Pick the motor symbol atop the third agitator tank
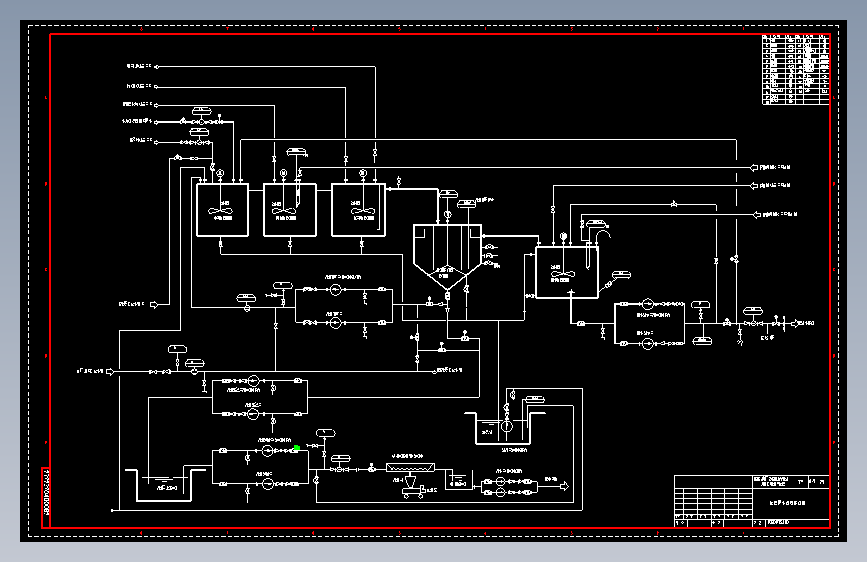Viewport: 867px width, 562px height. [x=363, y=173]
